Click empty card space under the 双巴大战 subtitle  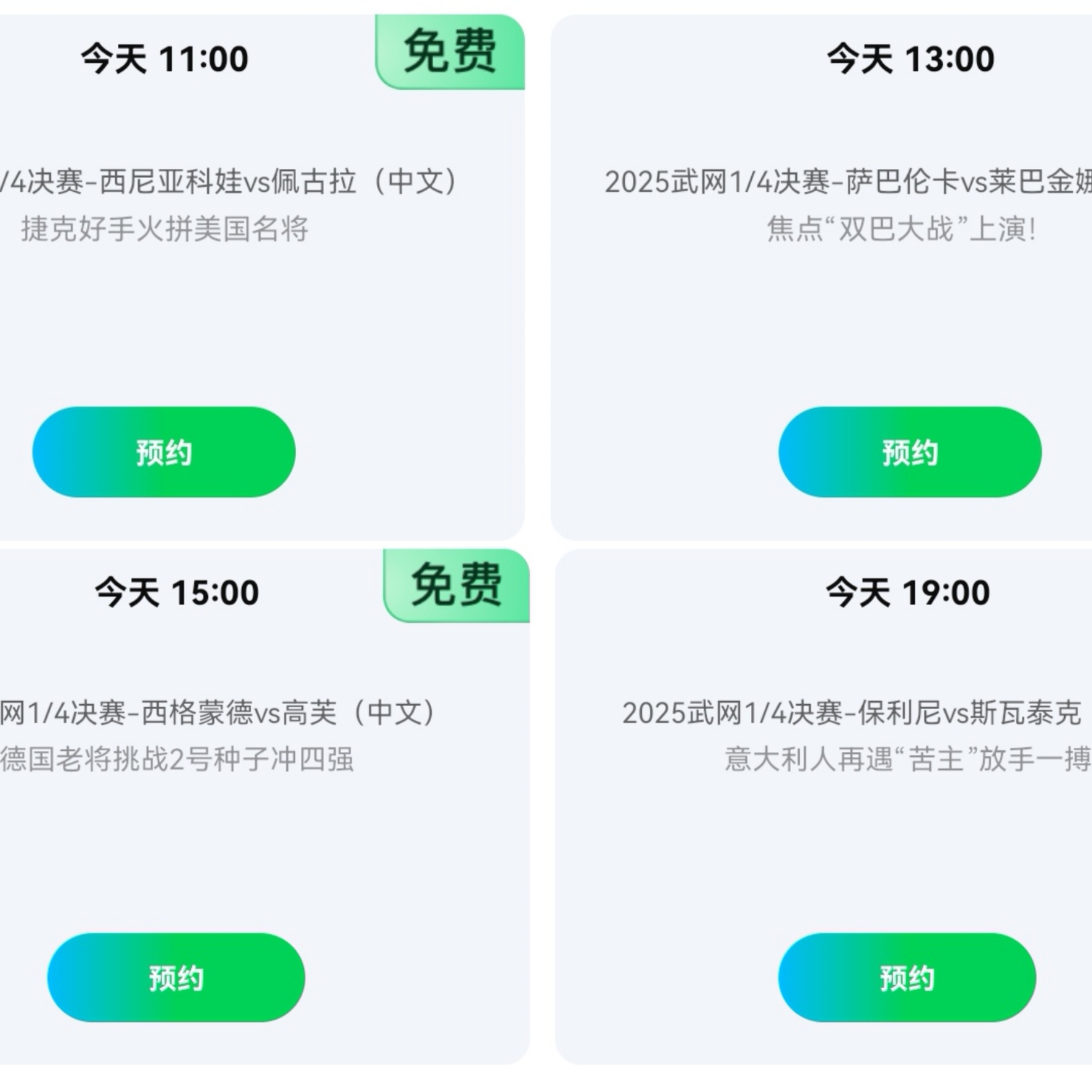[x=848, y=322]
